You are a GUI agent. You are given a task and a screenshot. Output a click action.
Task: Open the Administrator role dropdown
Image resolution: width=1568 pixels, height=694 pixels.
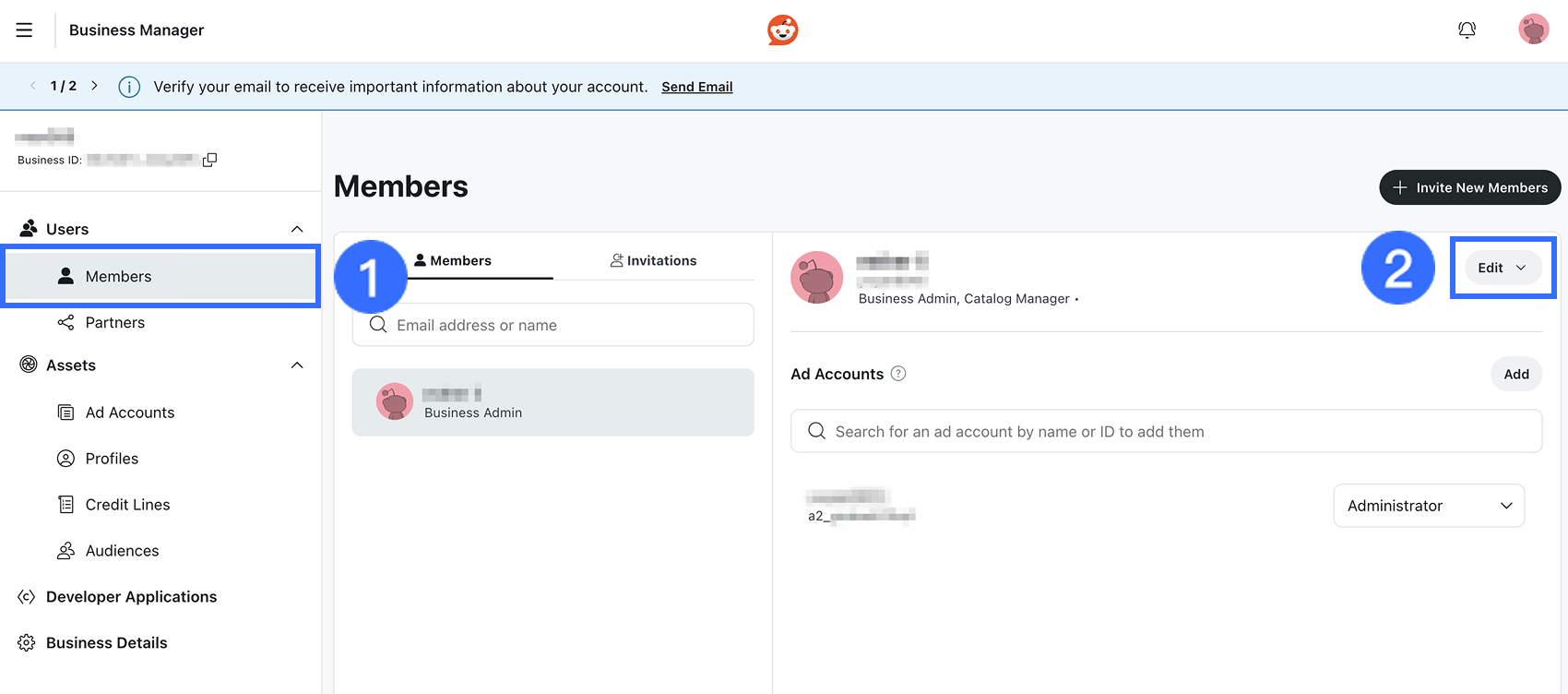pos(1429,506)
